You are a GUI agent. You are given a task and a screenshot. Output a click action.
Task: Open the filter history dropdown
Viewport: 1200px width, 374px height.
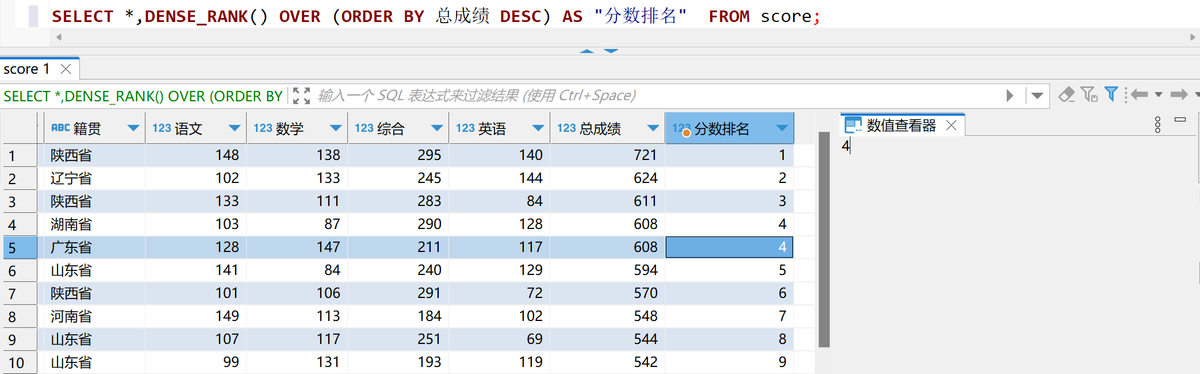click(1037, 95)
